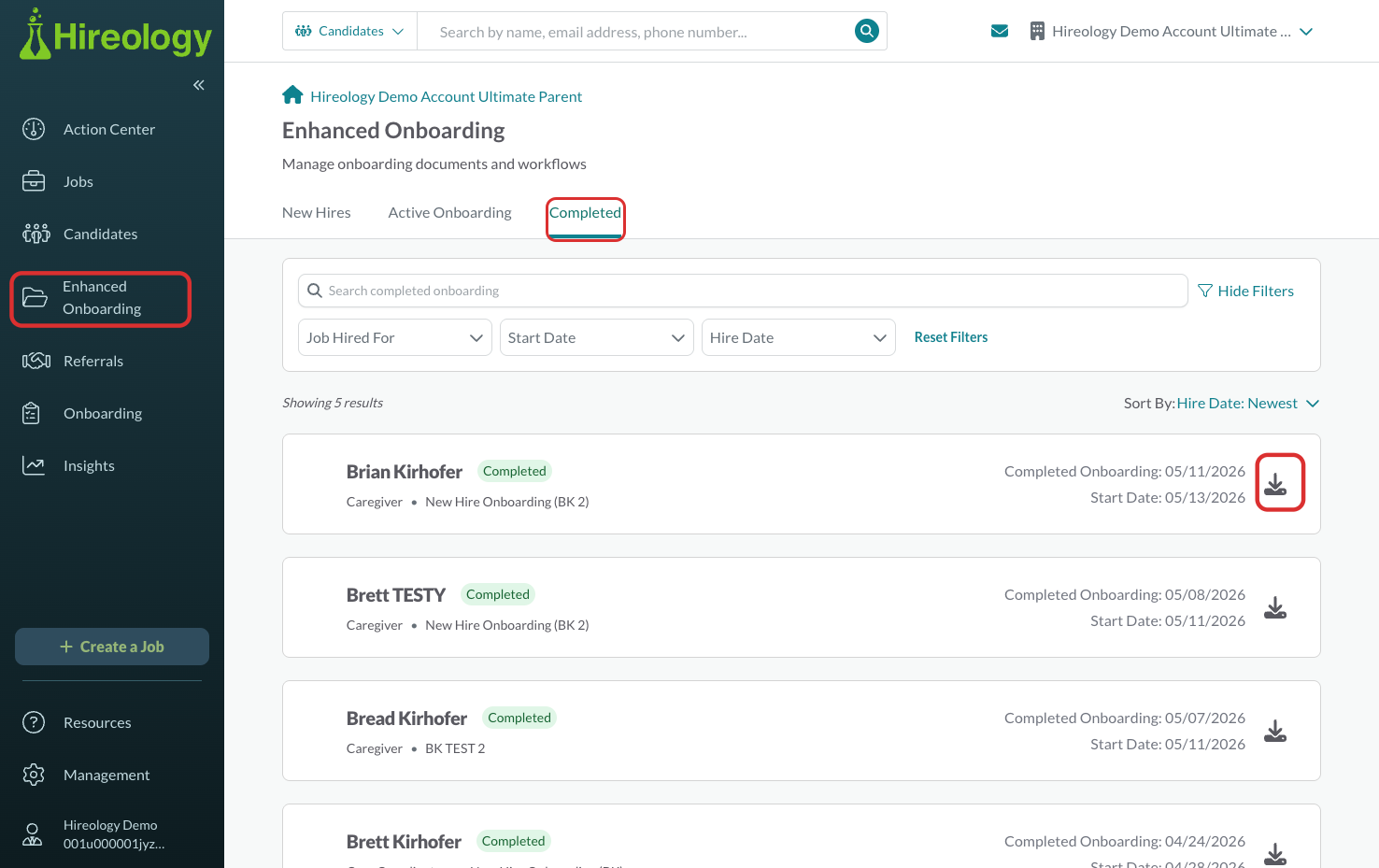Click the Action Center clock icon
Viewport: 1379px width, 868px height.
pos(34,129)
